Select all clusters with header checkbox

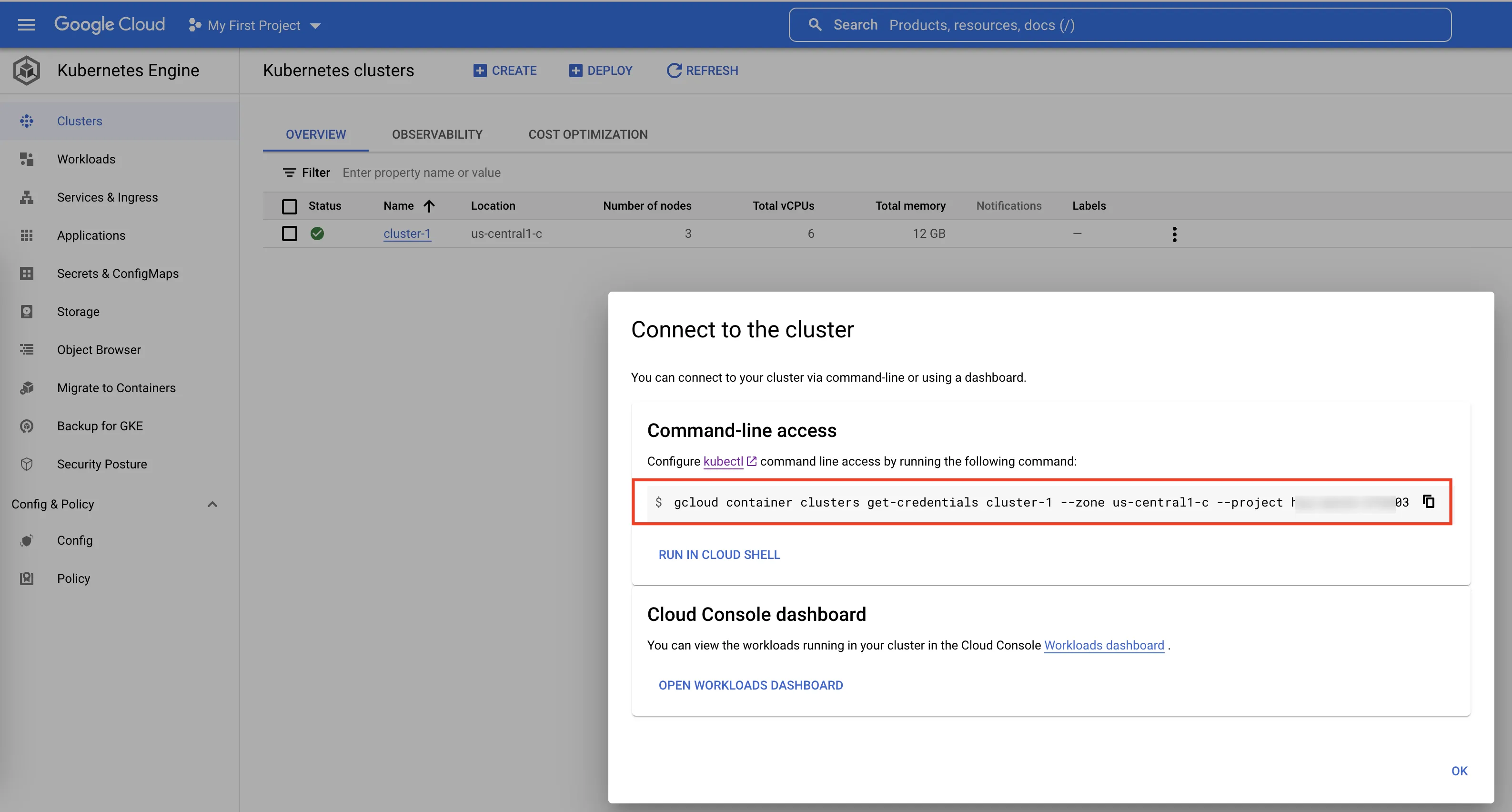point(289,206)
